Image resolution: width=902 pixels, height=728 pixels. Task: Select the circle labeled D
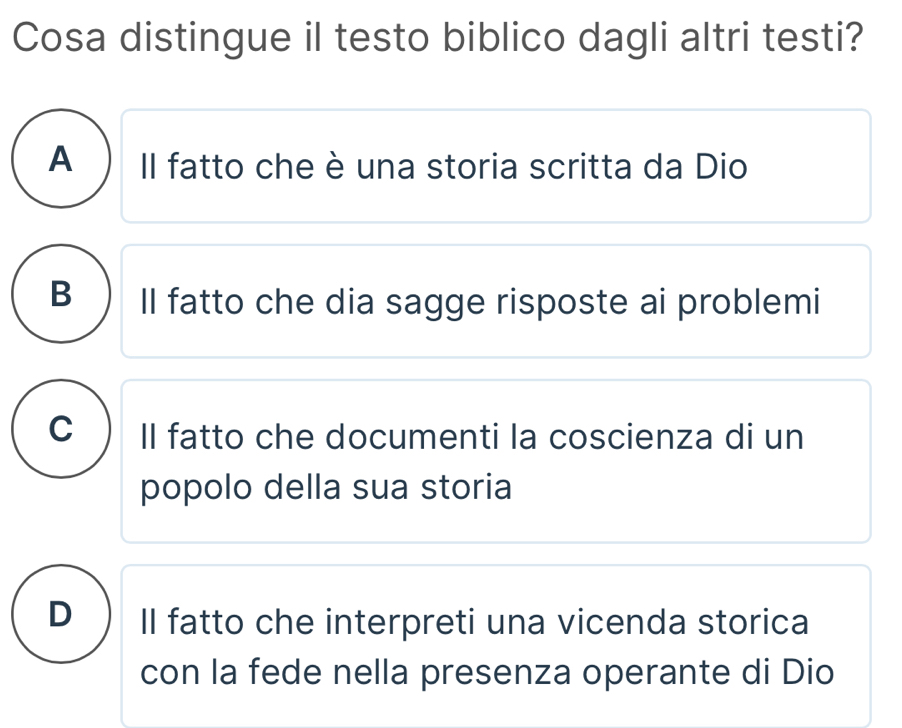62,613
